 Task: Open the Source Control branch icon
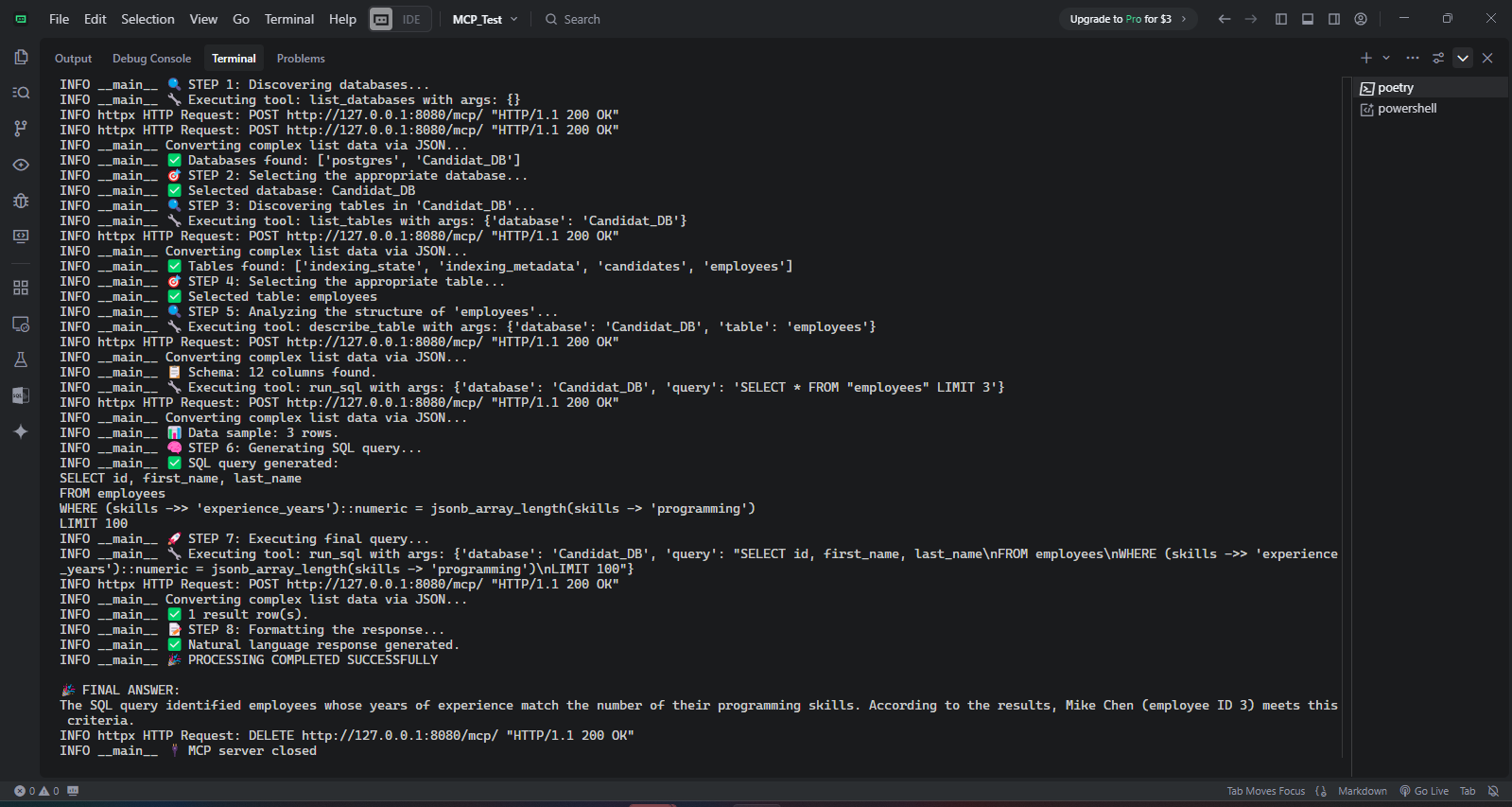21,128
